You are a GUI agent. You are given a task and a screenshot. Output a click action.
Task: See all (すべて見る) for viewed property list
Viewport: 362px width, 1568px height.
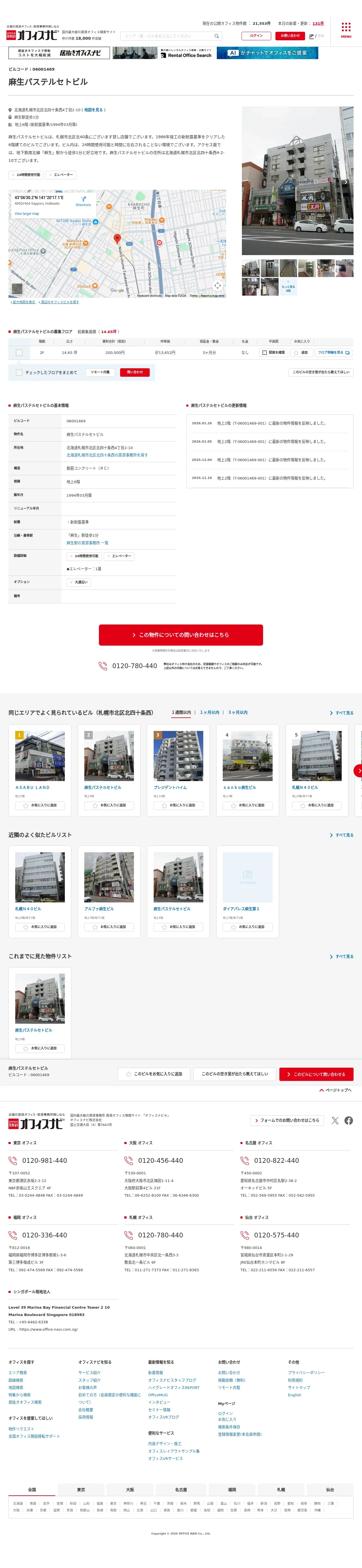342,956
